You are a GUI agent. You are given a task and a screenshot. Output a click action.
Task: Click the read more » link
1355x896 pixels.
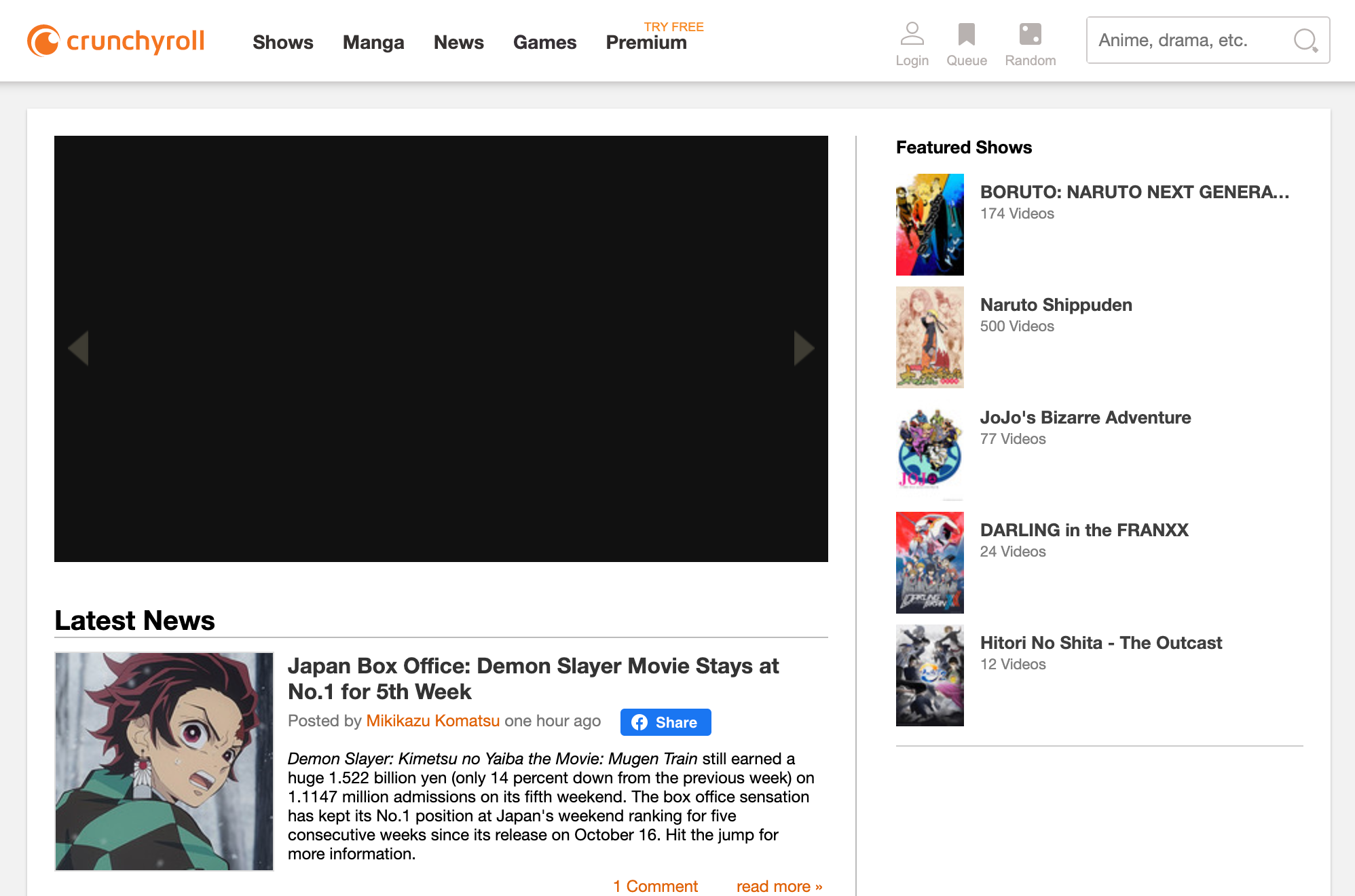(779, 886)
